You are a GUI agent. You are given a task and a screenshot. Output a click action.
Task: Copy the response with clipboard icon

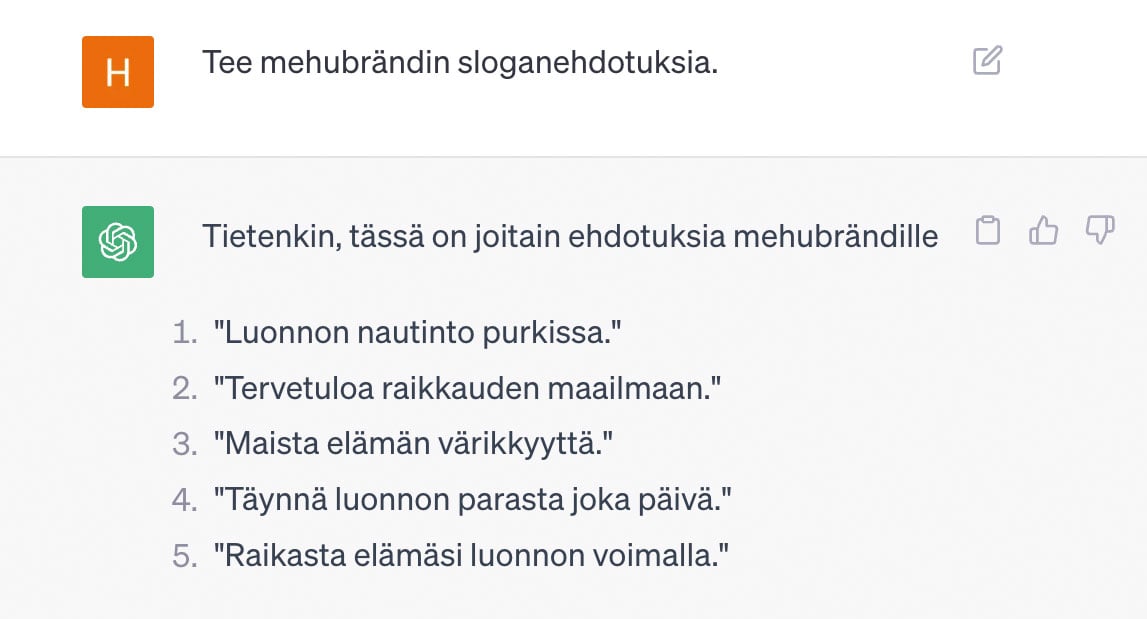coord(988,230)
